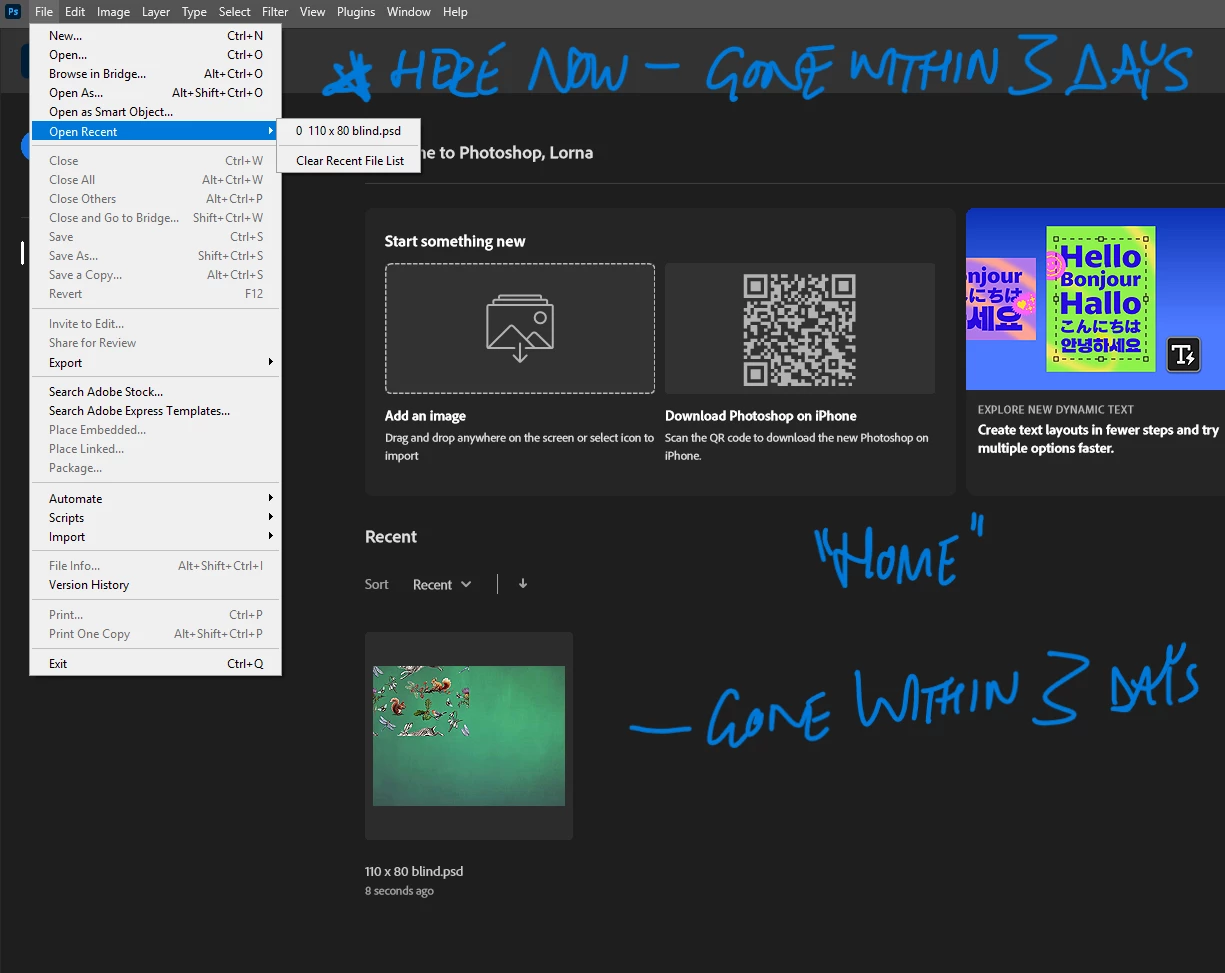The image size is (1225, 973).
Task: Select Search Adobe Express Templates... entry
Action: [156, 411]
